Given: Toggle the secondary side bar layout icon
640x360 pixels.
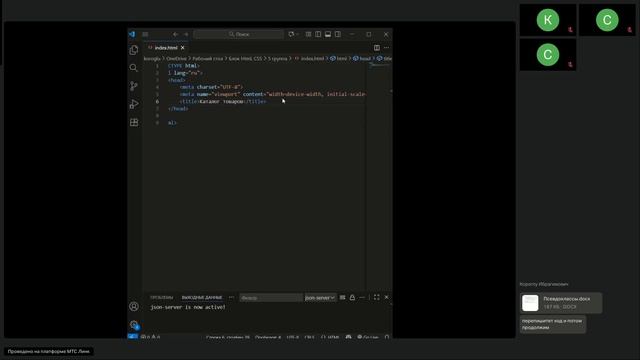Looking at the screenshot, I should (338, 34).
